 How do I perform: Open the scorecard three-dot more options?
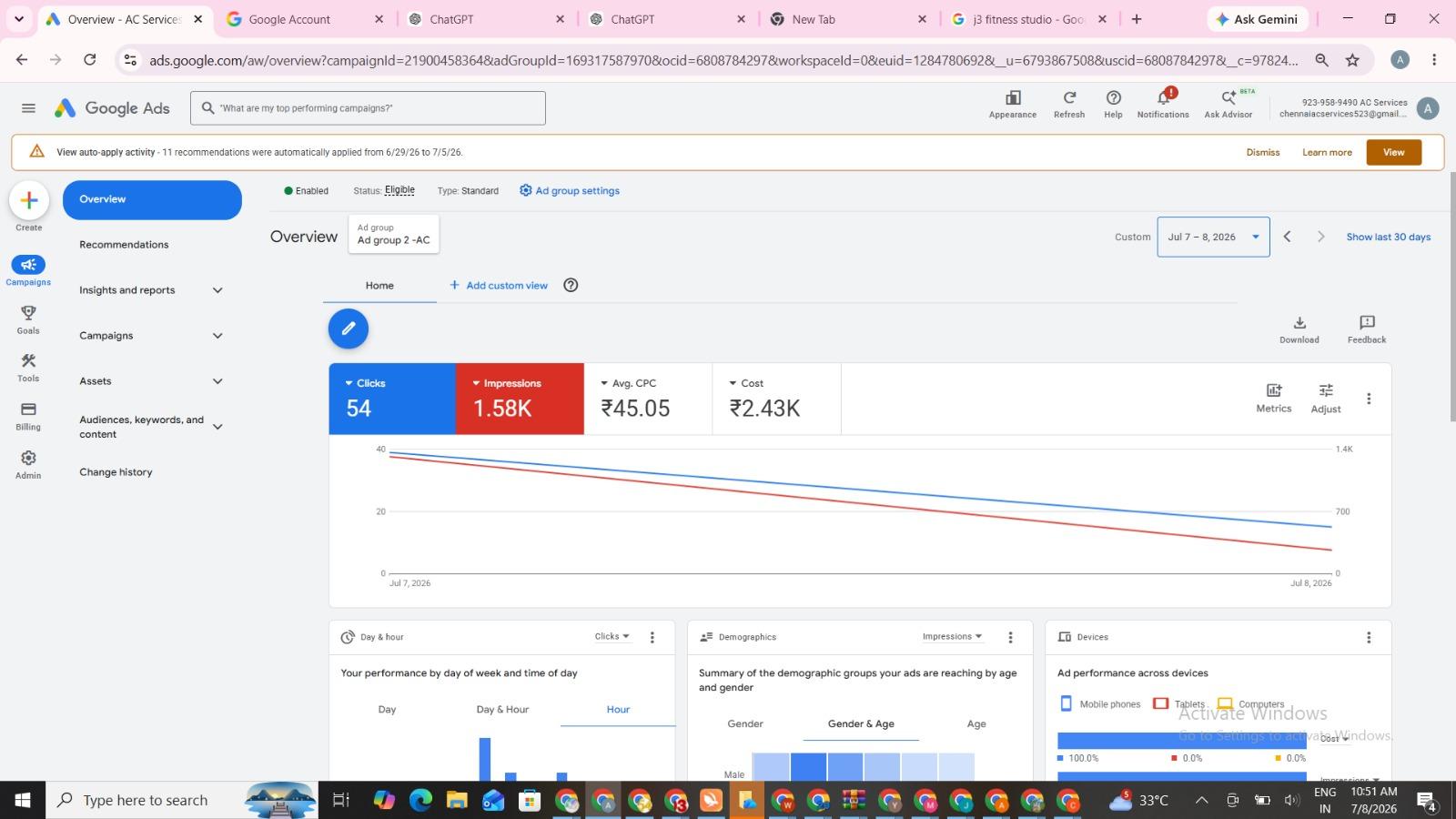tap(1369, 399)
